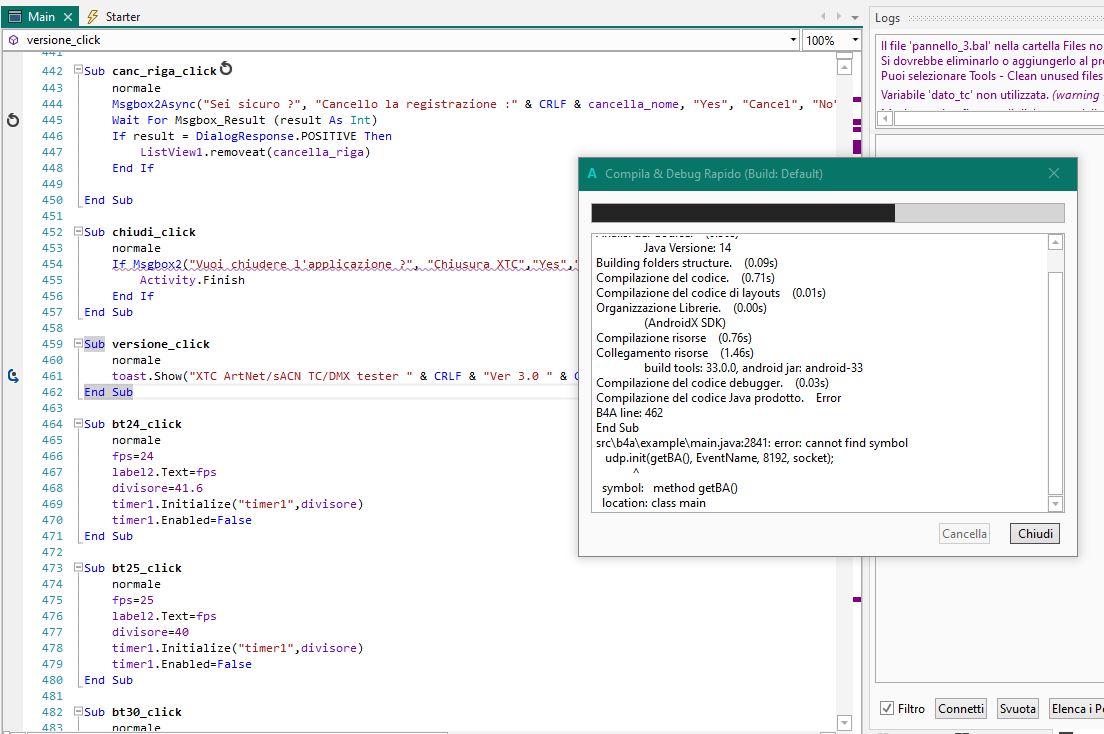
Task: Click the tab scroll-left arrow
Action: click(822, 16)
